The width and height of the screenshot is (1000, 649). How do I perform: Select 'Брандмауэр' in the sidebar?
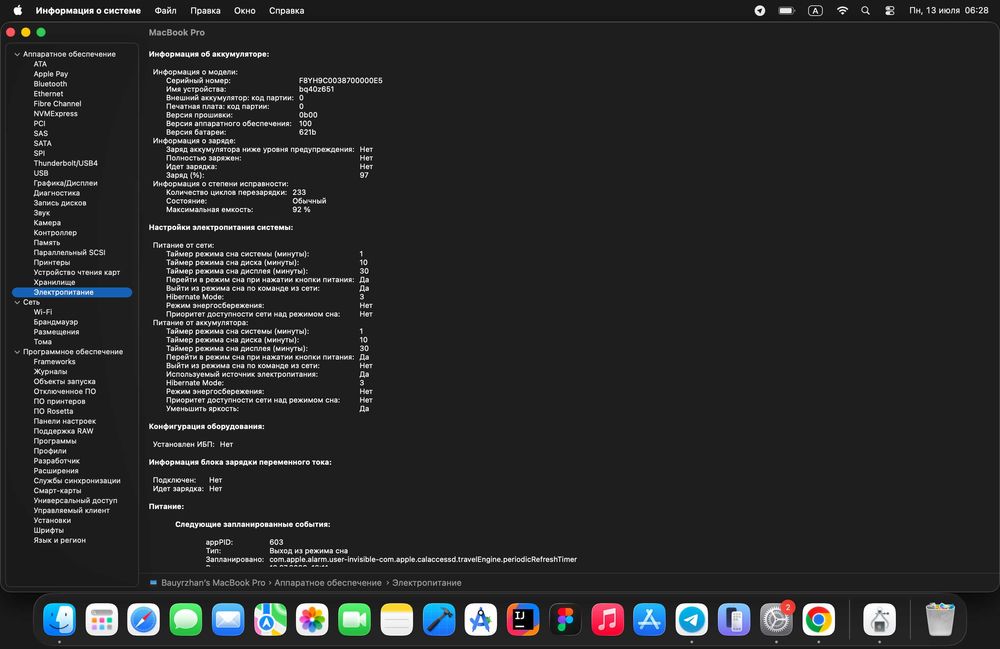tap(56, 322)
